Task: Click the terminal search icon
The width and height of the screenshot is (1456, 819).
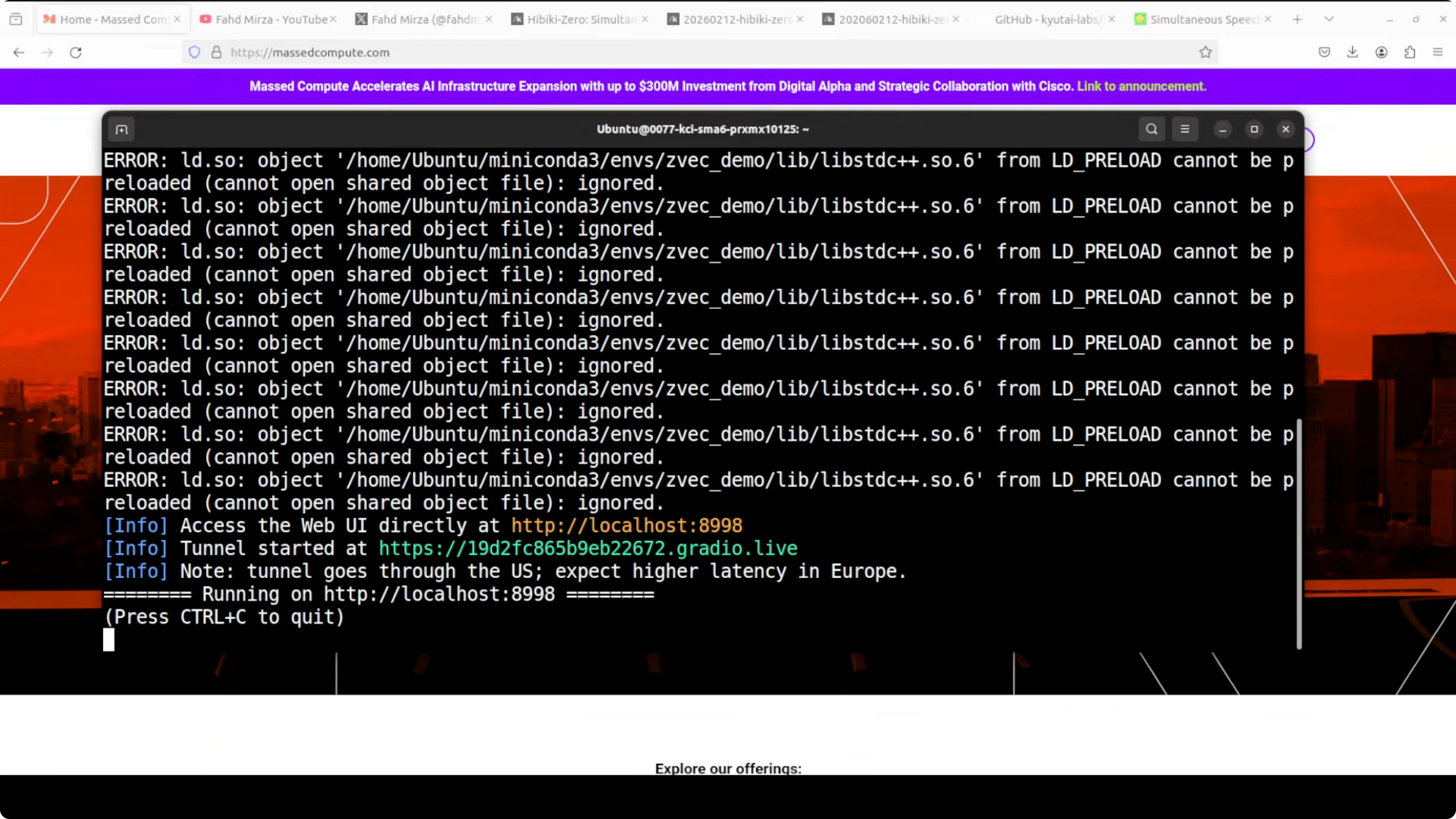Action: click(x=1151, y=129)
